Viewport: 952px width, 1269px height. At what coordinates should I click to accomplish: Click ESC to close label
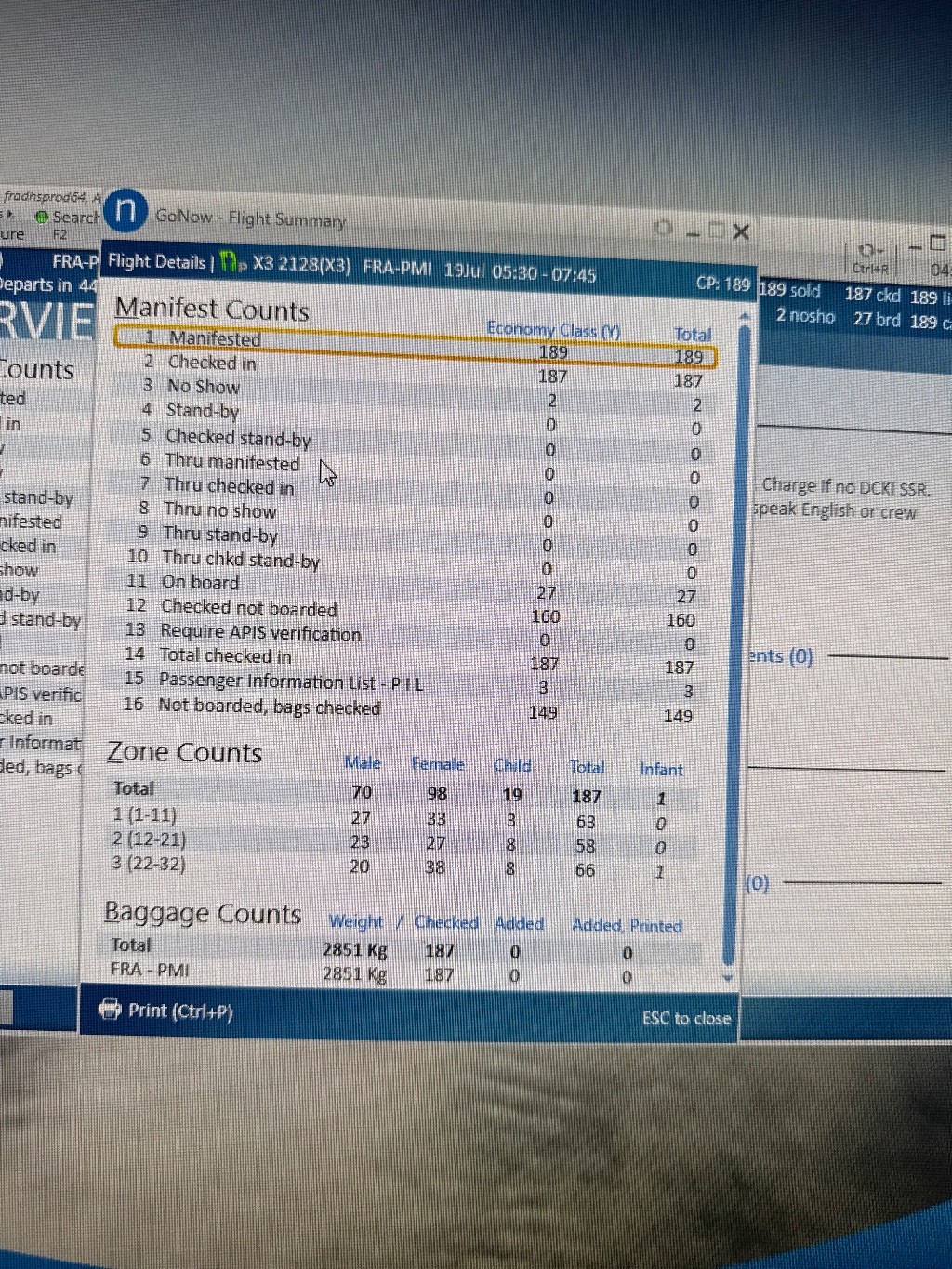685,1018
